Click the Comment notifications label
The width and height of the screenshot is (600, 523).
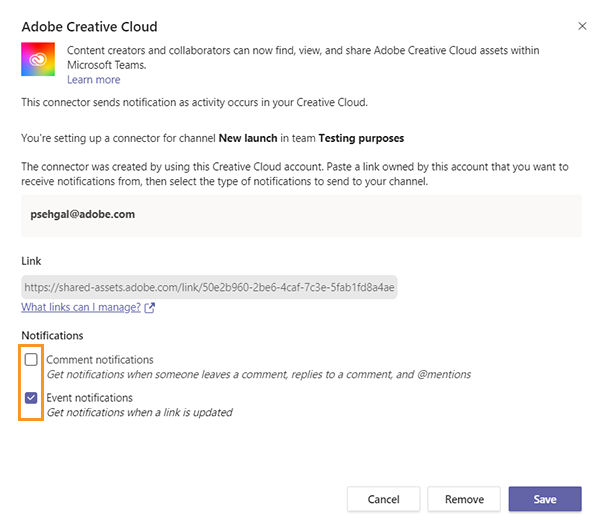click(x=100, y=360)
